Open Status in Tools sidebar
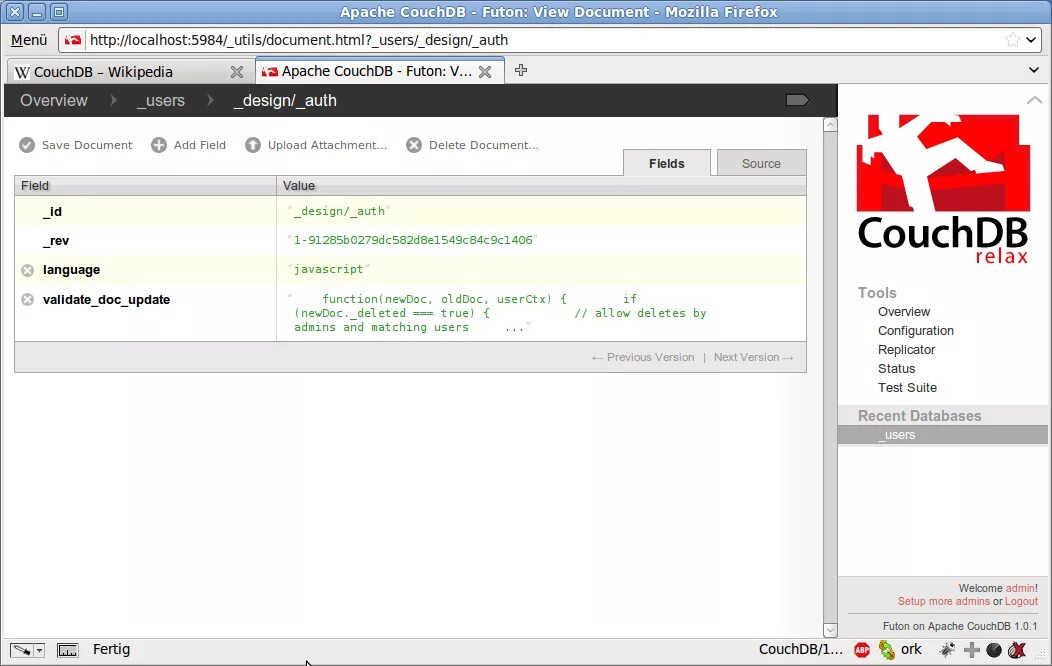1052x666 pixels. click(x=896, y=368)
